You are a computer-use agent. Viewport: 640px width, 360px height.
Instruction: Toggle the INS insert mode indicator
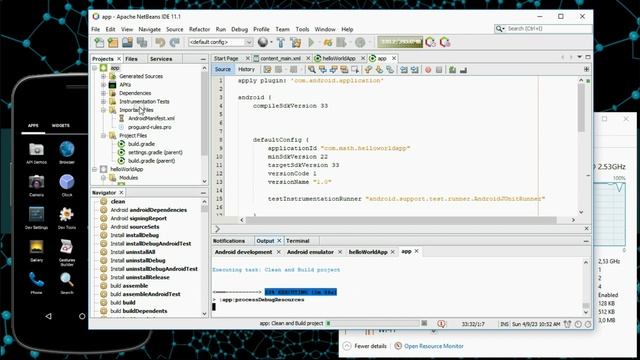[504, 324]
